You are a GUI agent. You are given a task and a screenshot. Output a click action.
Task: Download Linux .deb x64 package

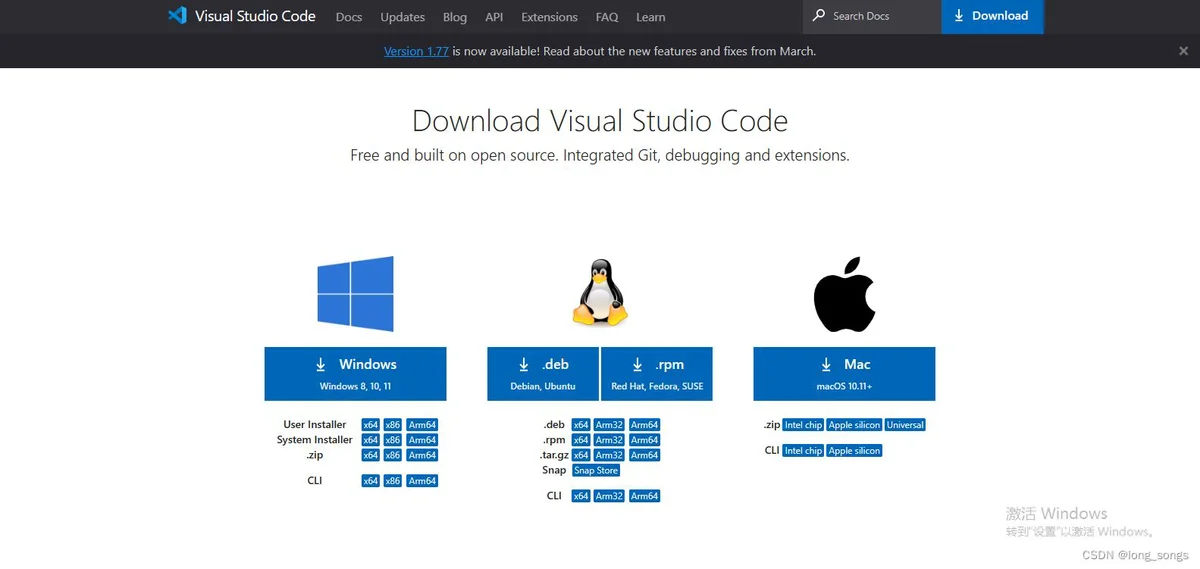[581, 425]
